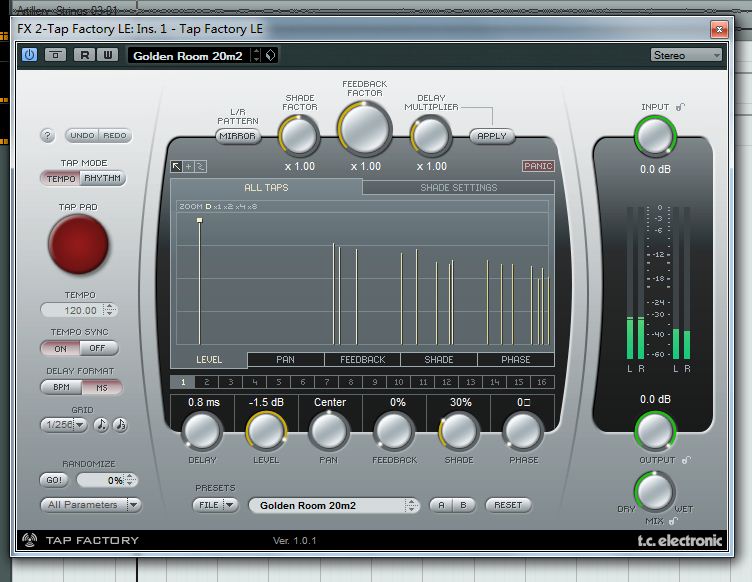Screen dimensions: 752x582
Task: Select the curve draw tool in display
Action: coord(201,166)
